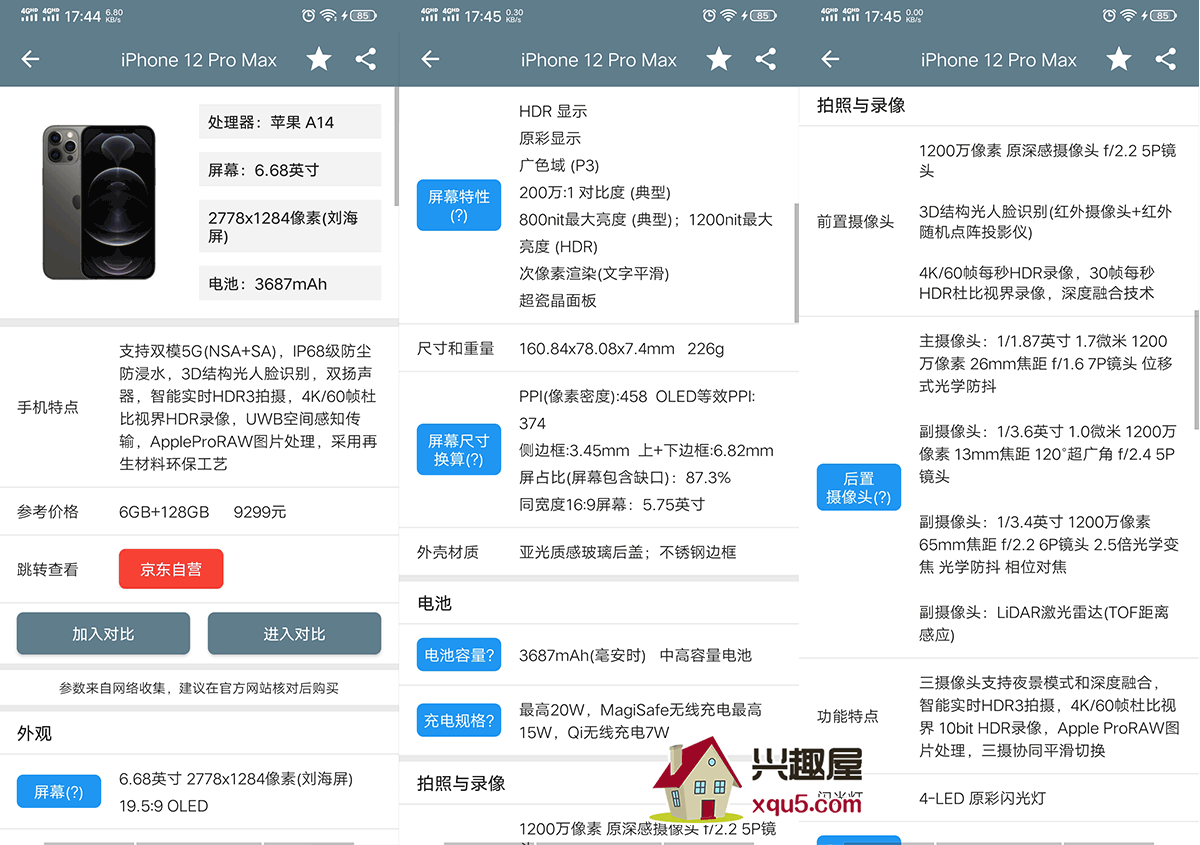Viewport: 1200px width, 845px height.
Task: Tap the alarm icon in the left status bar
Action: tap(309, 15)
